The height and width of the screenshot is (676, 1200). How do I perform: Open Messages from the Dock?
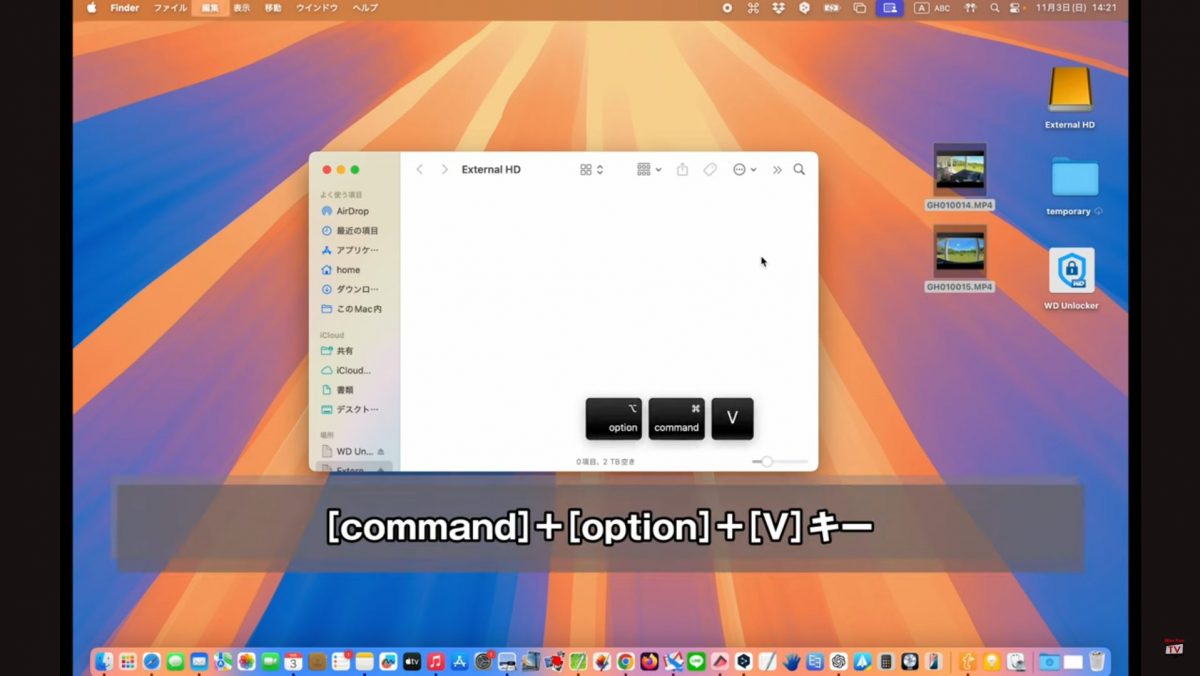[175, 661]
